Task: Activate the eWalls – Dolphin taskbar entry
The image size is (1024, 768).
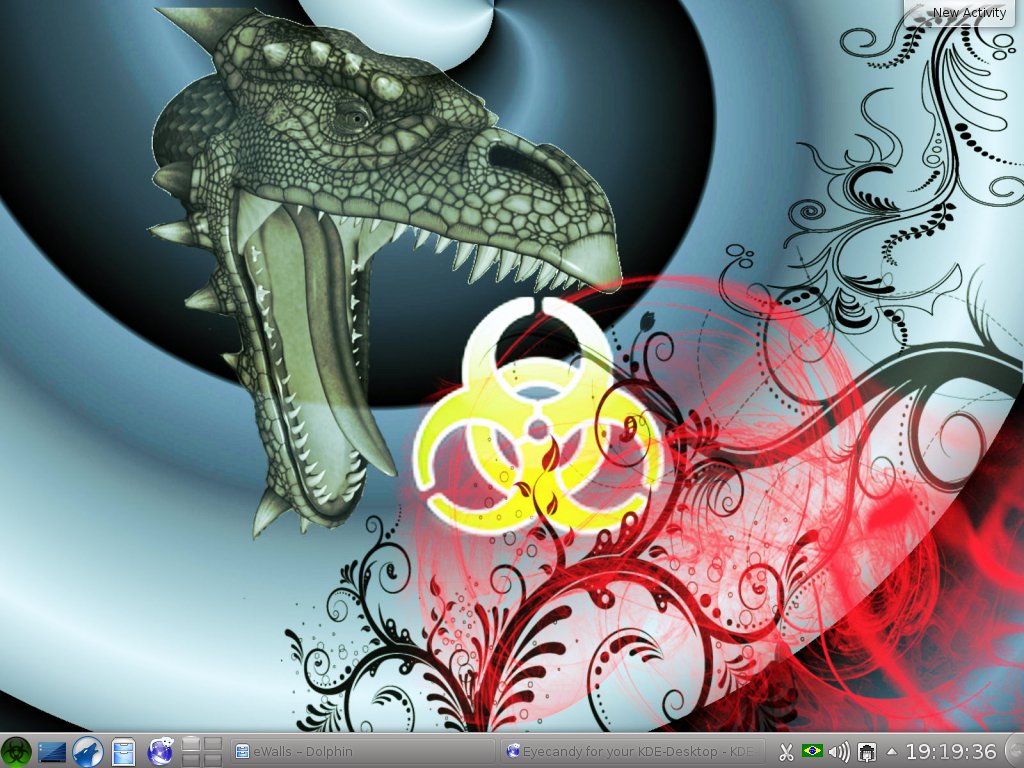Action: (x=362, y=752)
